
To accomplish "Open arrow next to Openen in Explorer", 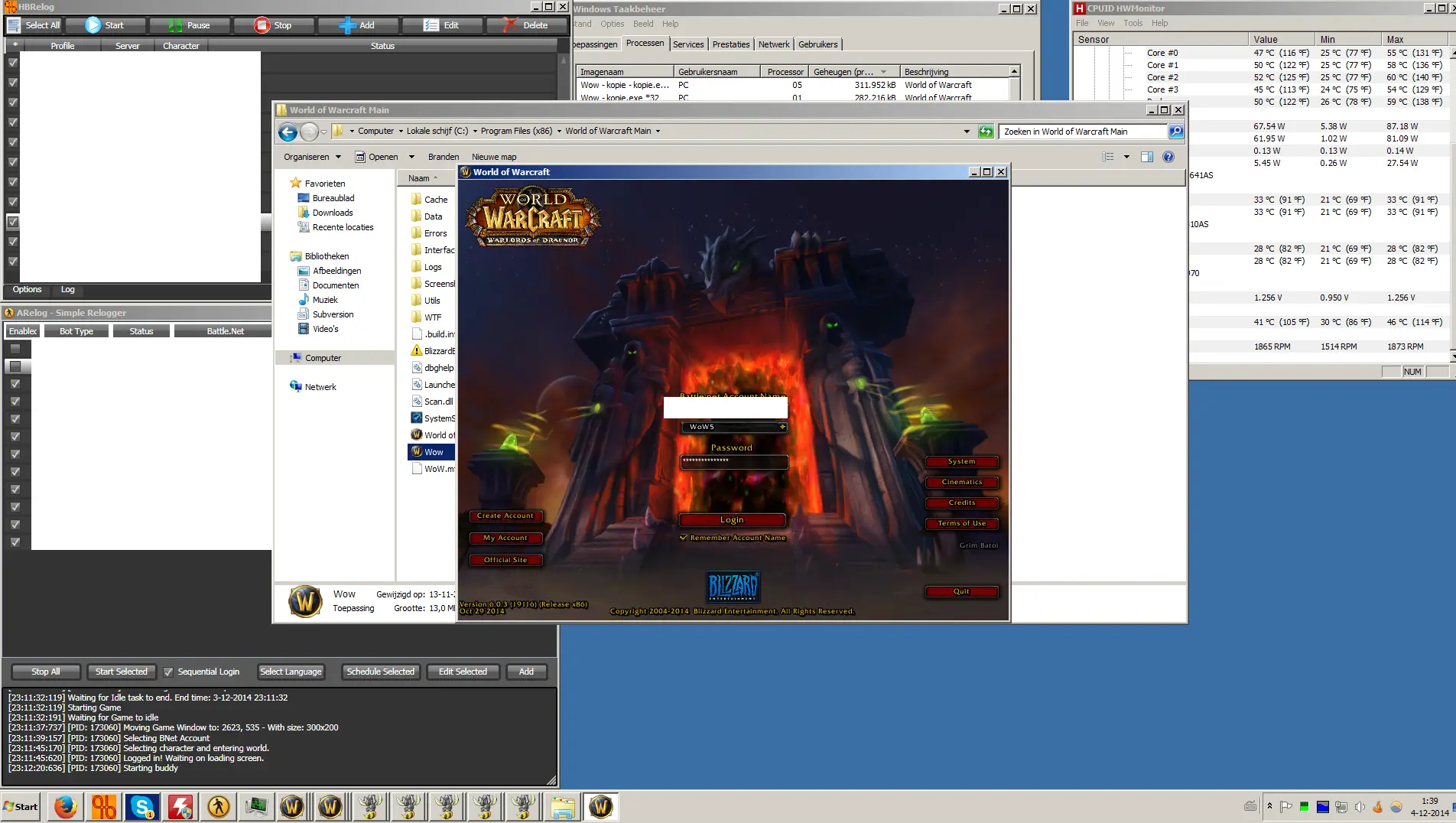I will [x=411, y=157].
